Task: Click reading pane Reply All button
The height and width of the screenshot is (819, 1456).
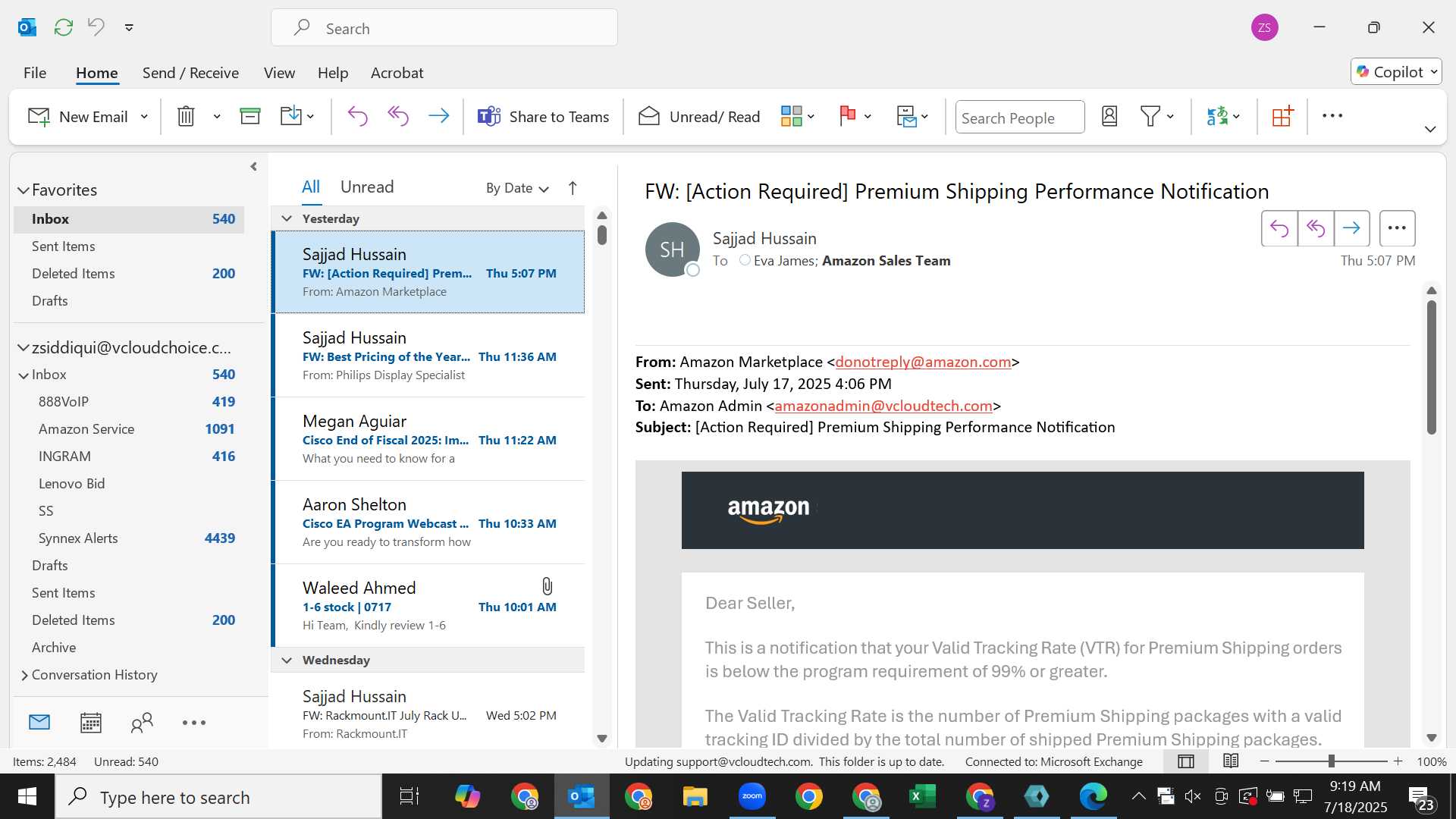Action: [x=1316, y=228]
